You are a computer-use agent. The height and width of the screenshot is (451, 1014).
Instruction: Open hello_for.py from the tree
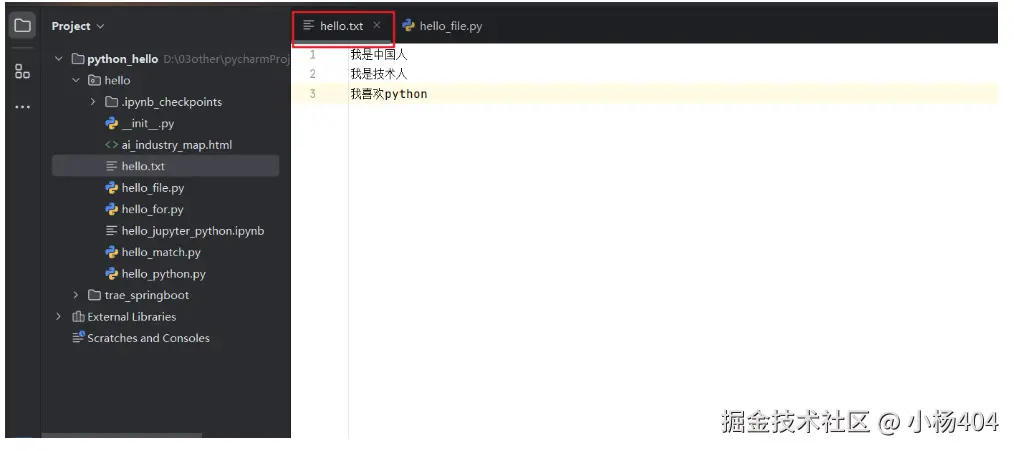coord(152,209)
